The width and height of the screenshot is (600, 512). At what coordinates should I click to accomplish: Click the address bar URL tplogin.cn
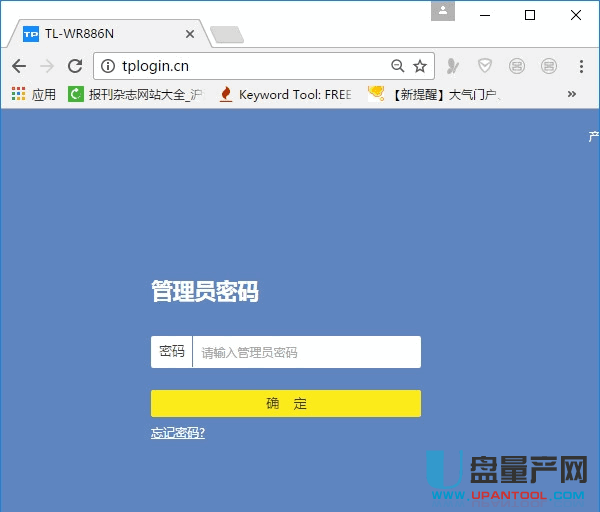tap(155, 66)
